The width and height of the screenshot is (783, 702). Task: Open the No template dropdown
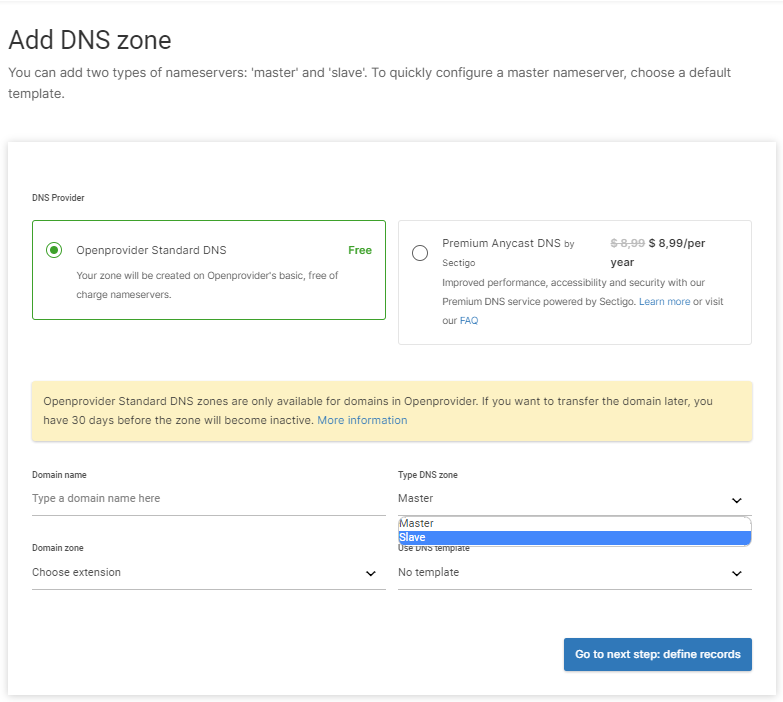[574, 573]
